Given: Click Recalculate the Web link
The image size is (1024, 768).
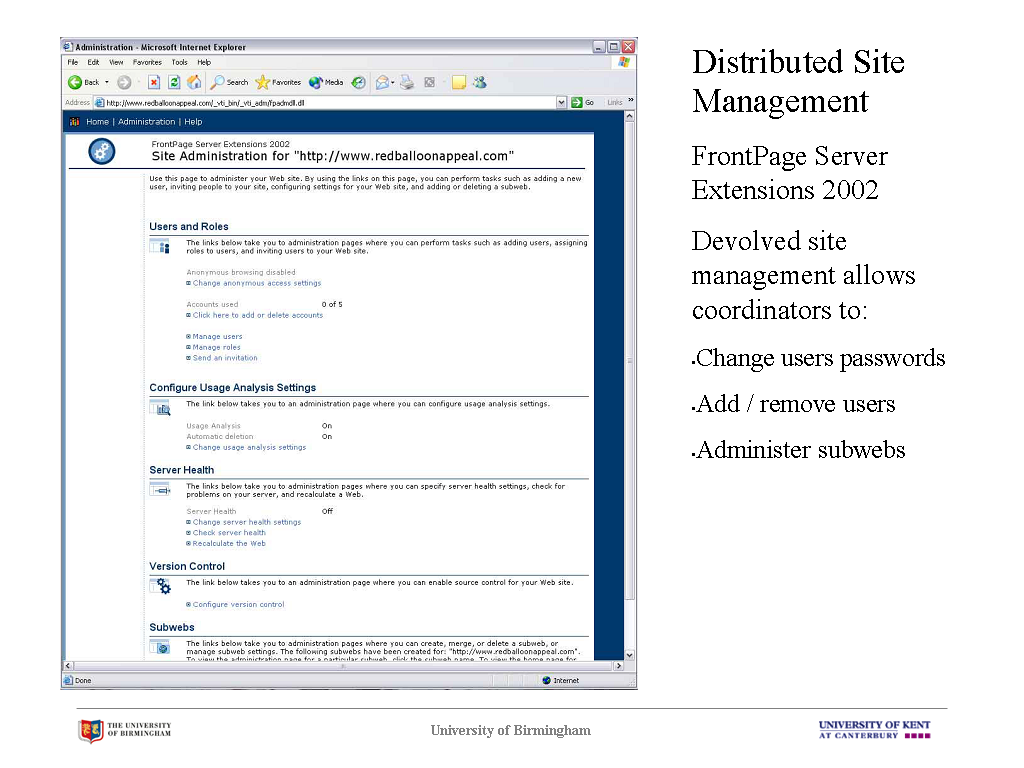Looking at the screenshot, I should pos(229,543).
